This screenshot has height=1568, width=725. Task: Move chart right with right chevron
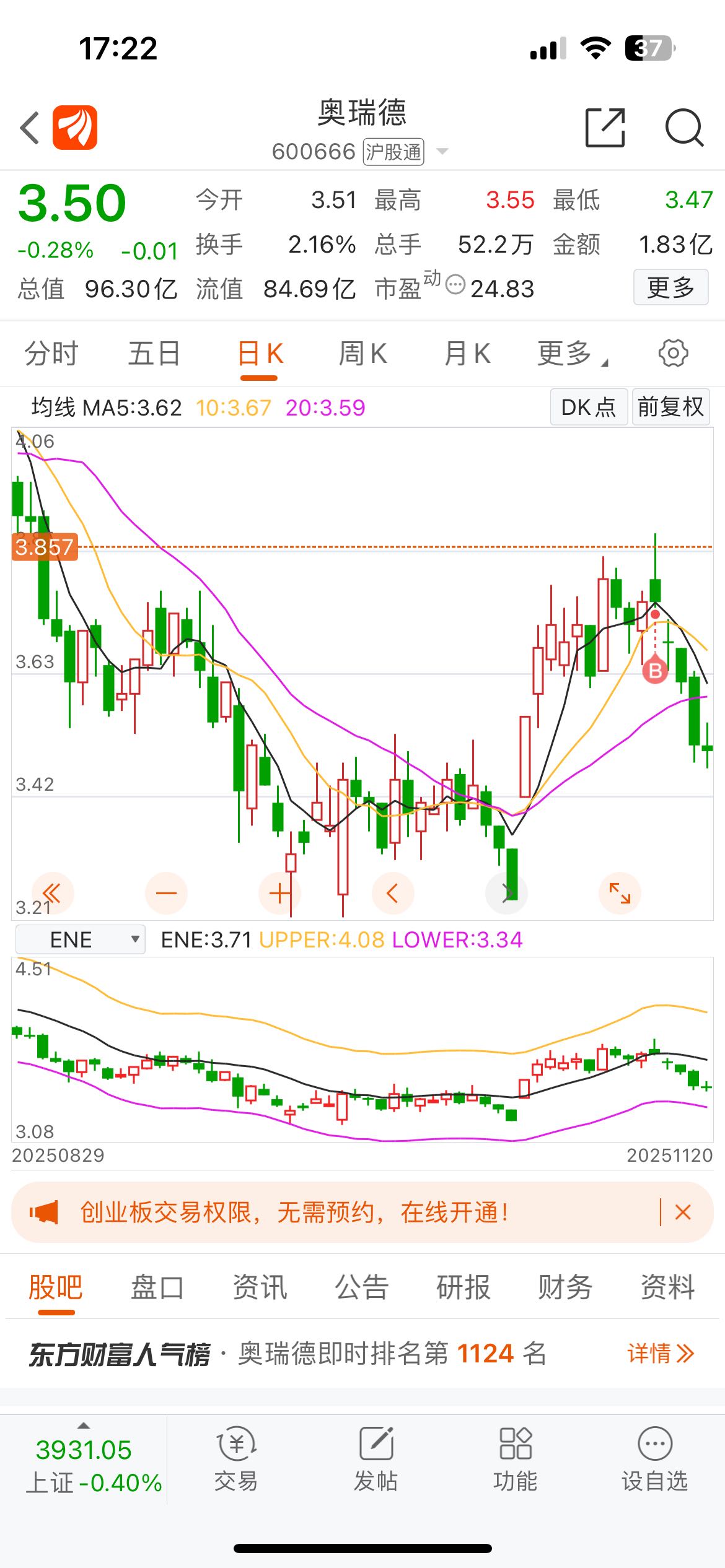[506, 893]
